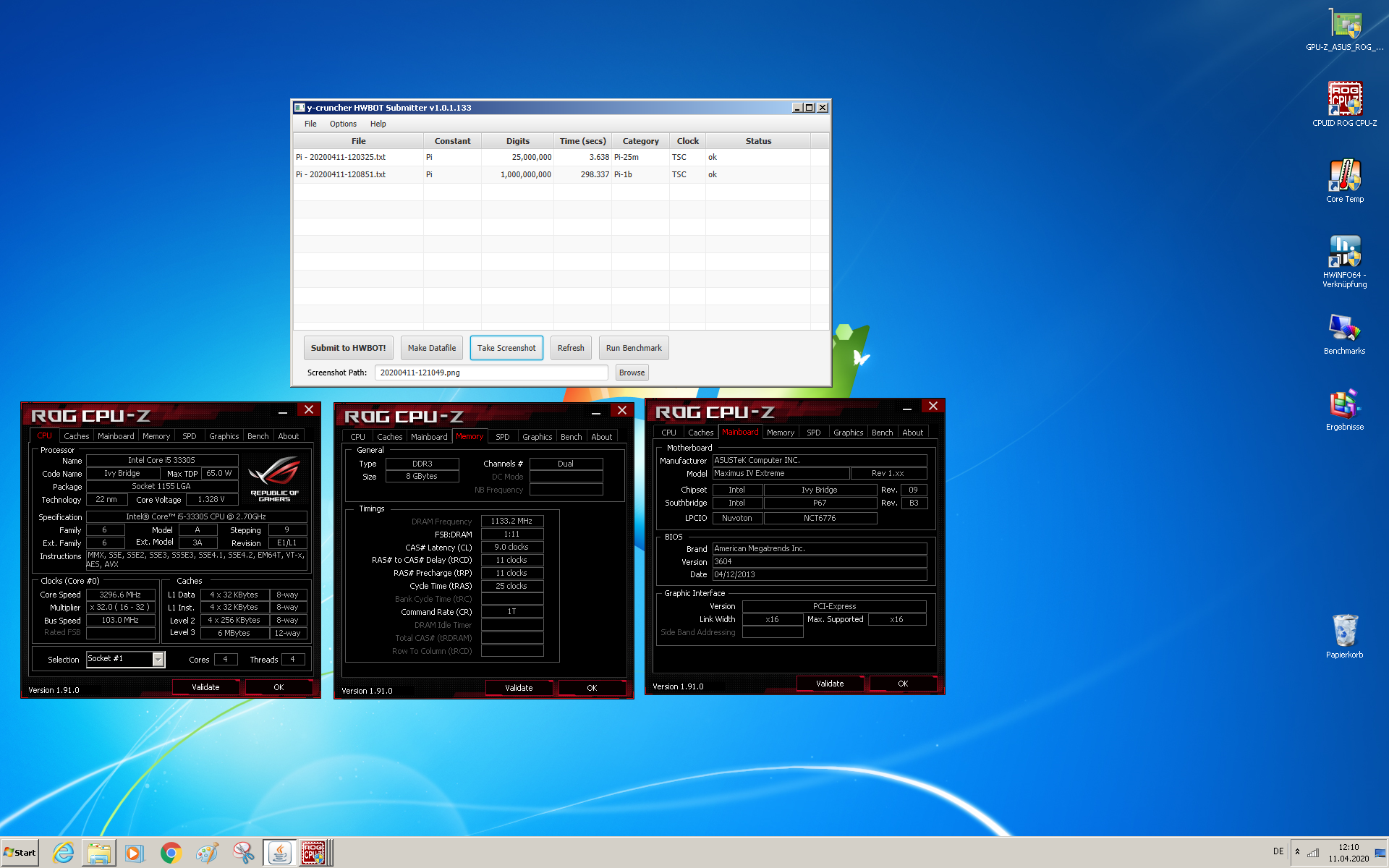Open GPU-Z ASUS ROG desktop icon

pyautogui.click(x=1345, y=30)
